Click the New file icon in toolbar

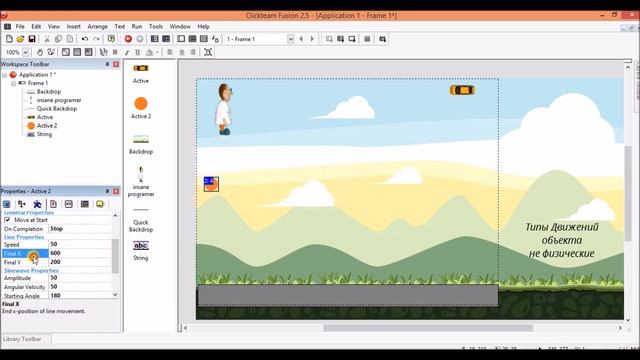pos(9,39)
